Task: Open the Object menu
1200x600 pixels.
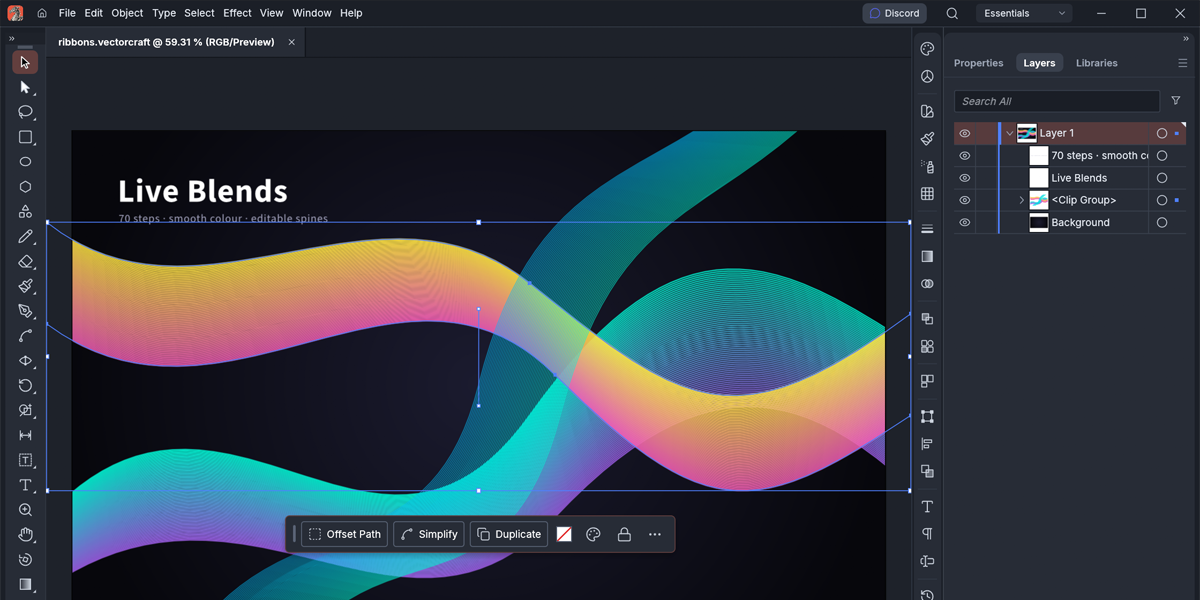Action: click(127, 13)
